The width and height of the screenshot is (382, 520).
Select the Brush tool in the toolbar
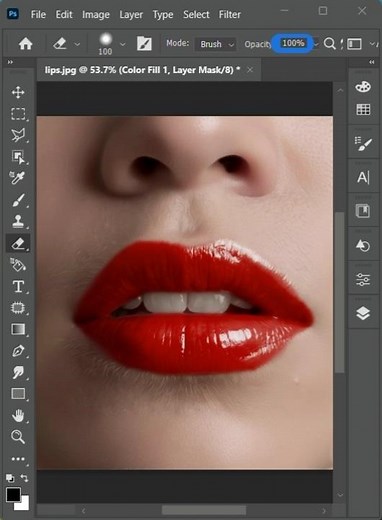point(18,200)
